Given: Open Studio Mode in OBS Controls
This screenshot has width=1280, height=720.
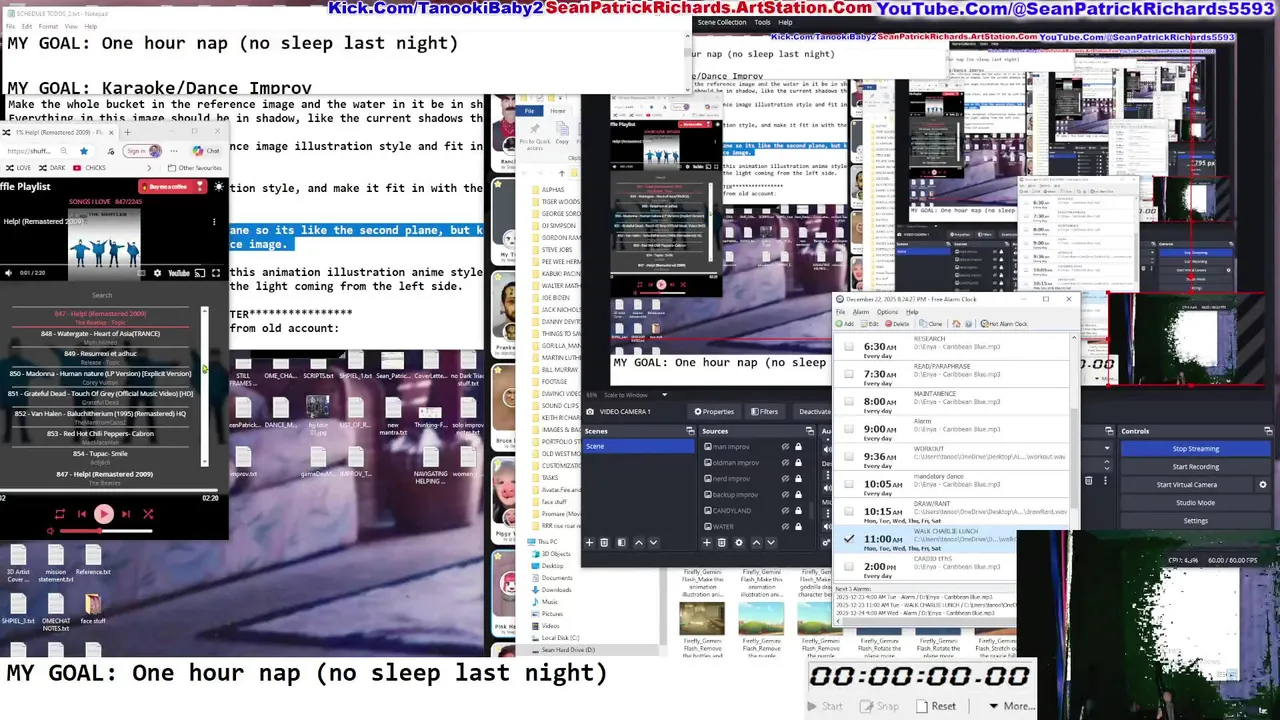Looking at the screenshot, I should click(1195, 503).
